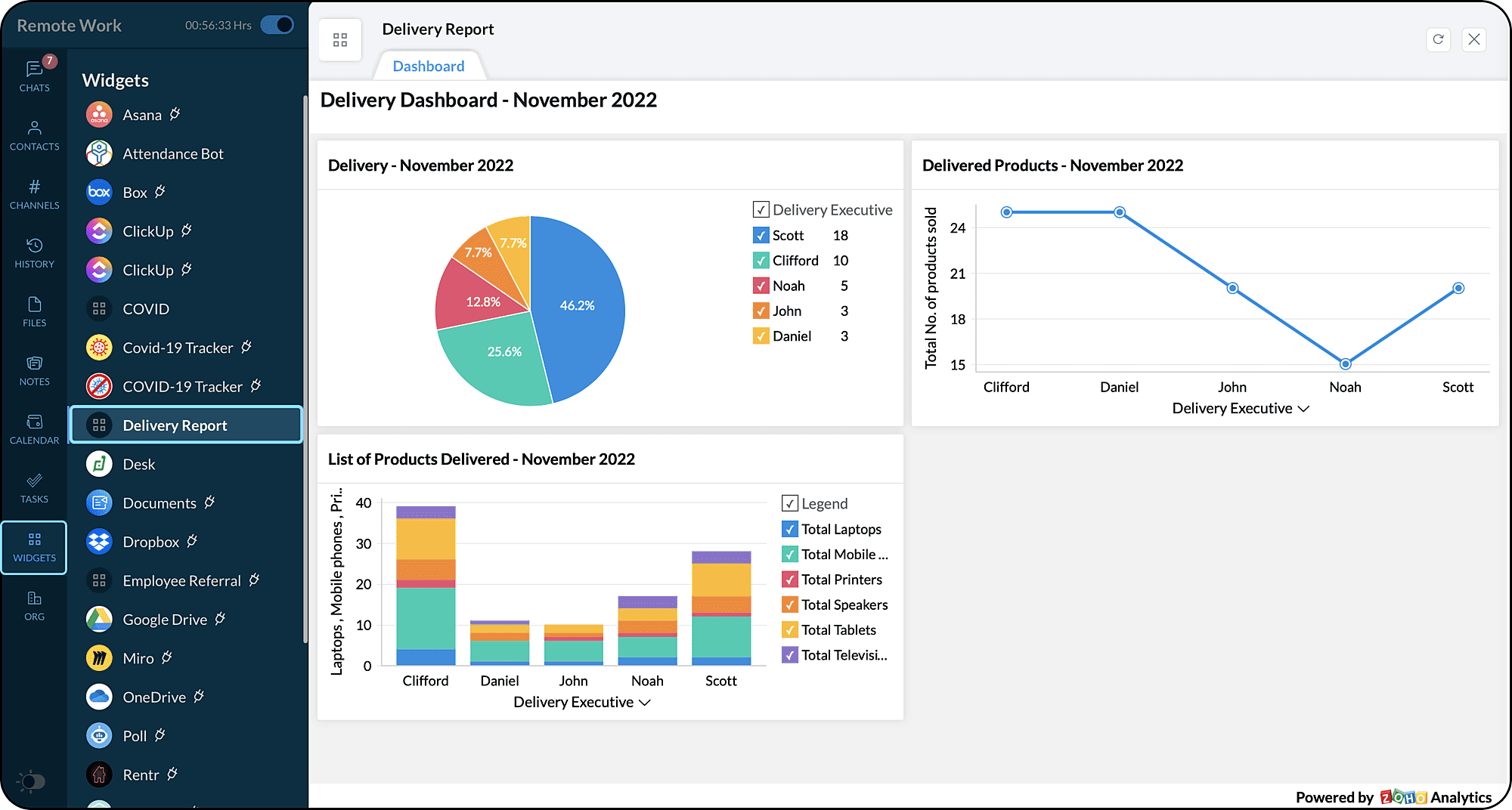The width and height of the screenshot is (1512, 810).
Task: Switch to the Dashboard tab
Action: [429, 66]
